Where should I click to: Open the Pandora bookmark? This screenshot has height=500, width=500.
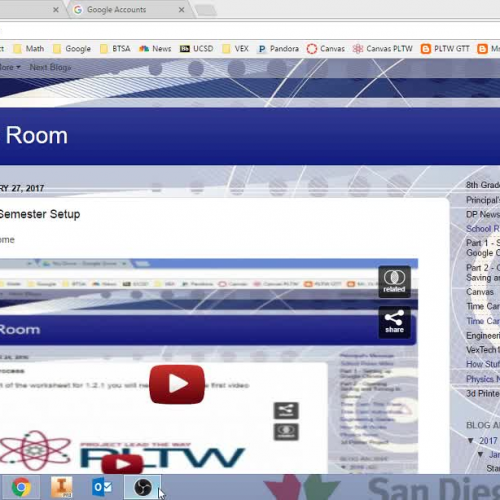click(x=278, y=49)
